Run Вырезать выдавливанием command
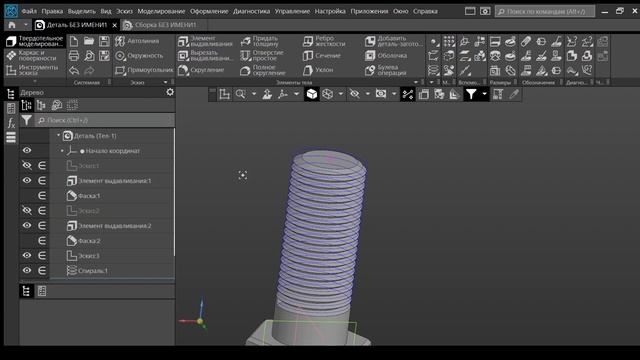This screenshot has width=640, height=360. (x=206, y=56)
